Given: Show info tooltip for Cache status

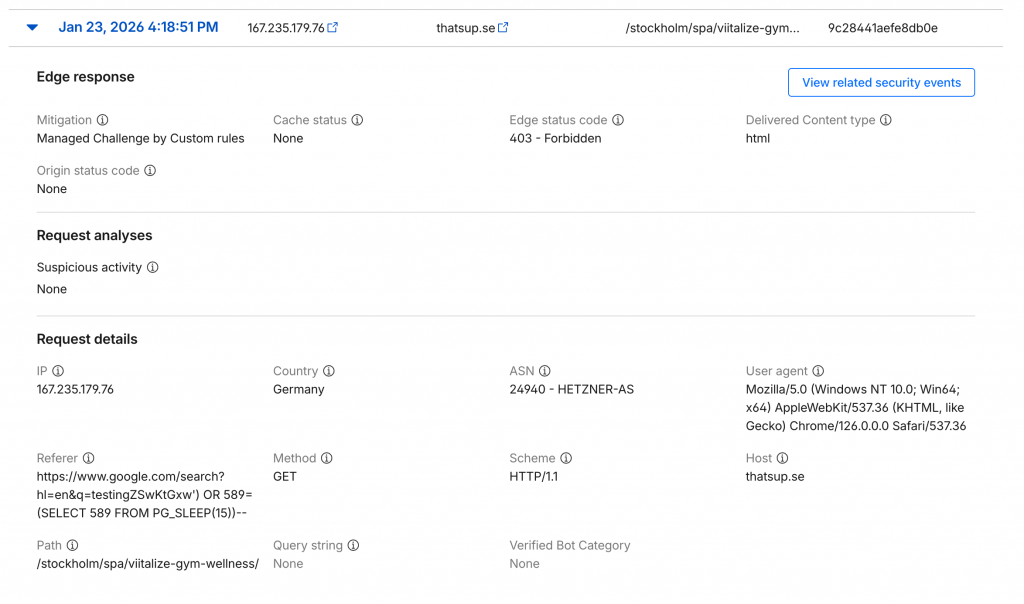Looking at the screenshot, I should point(357,120).
